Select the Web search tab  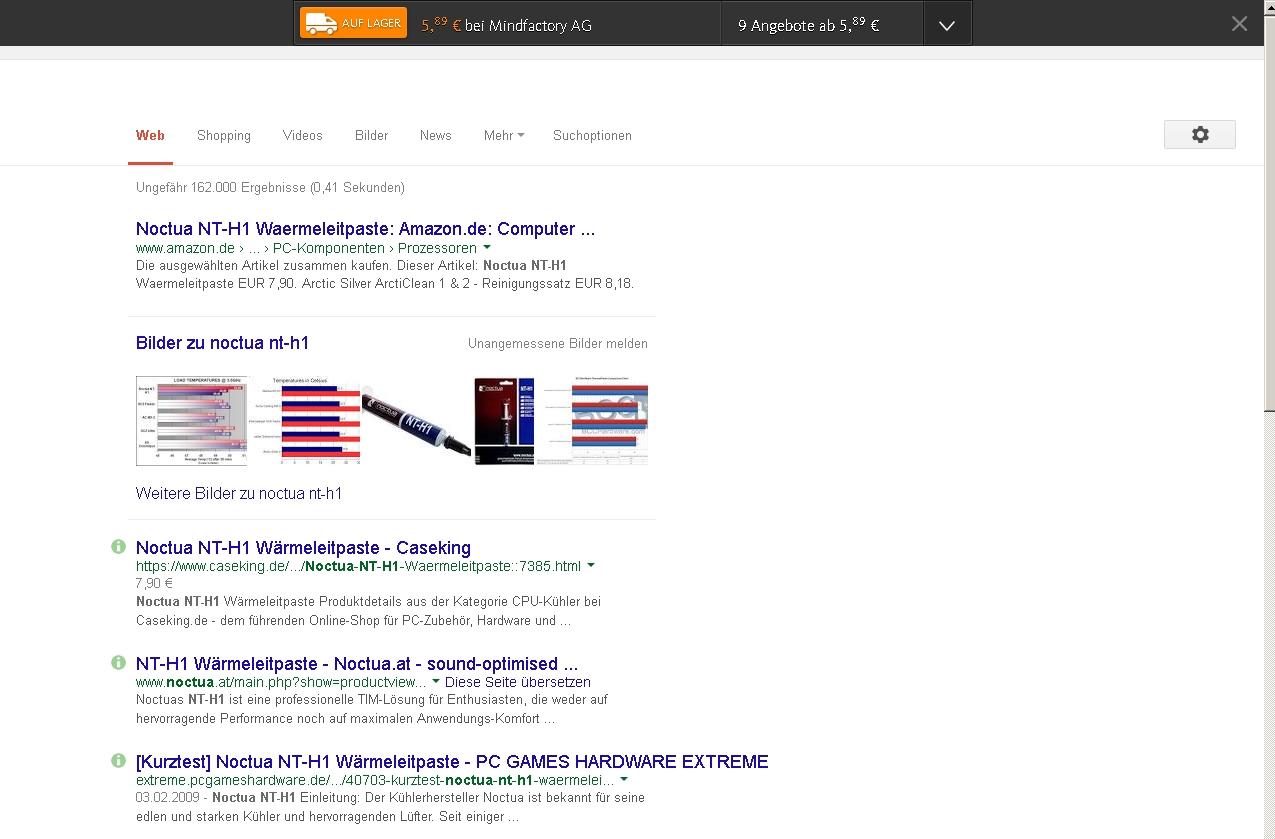point(150,136)
